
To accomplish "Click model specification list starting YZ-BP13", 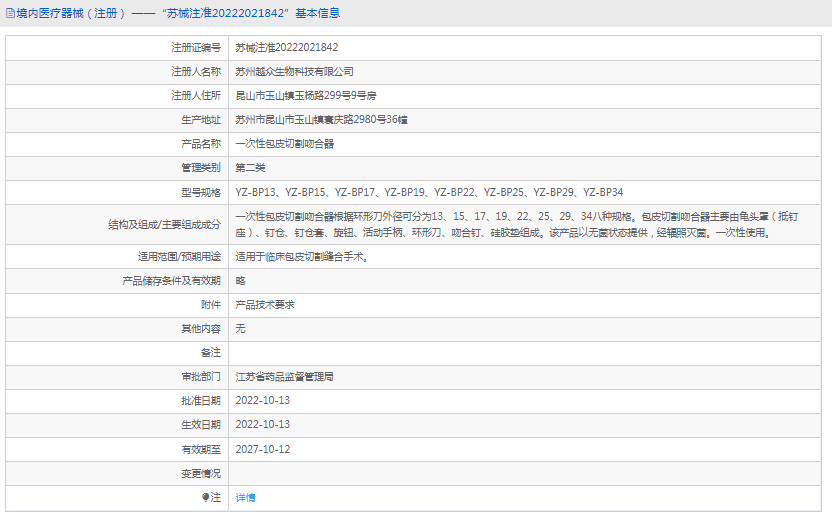I will click(429, 192).
